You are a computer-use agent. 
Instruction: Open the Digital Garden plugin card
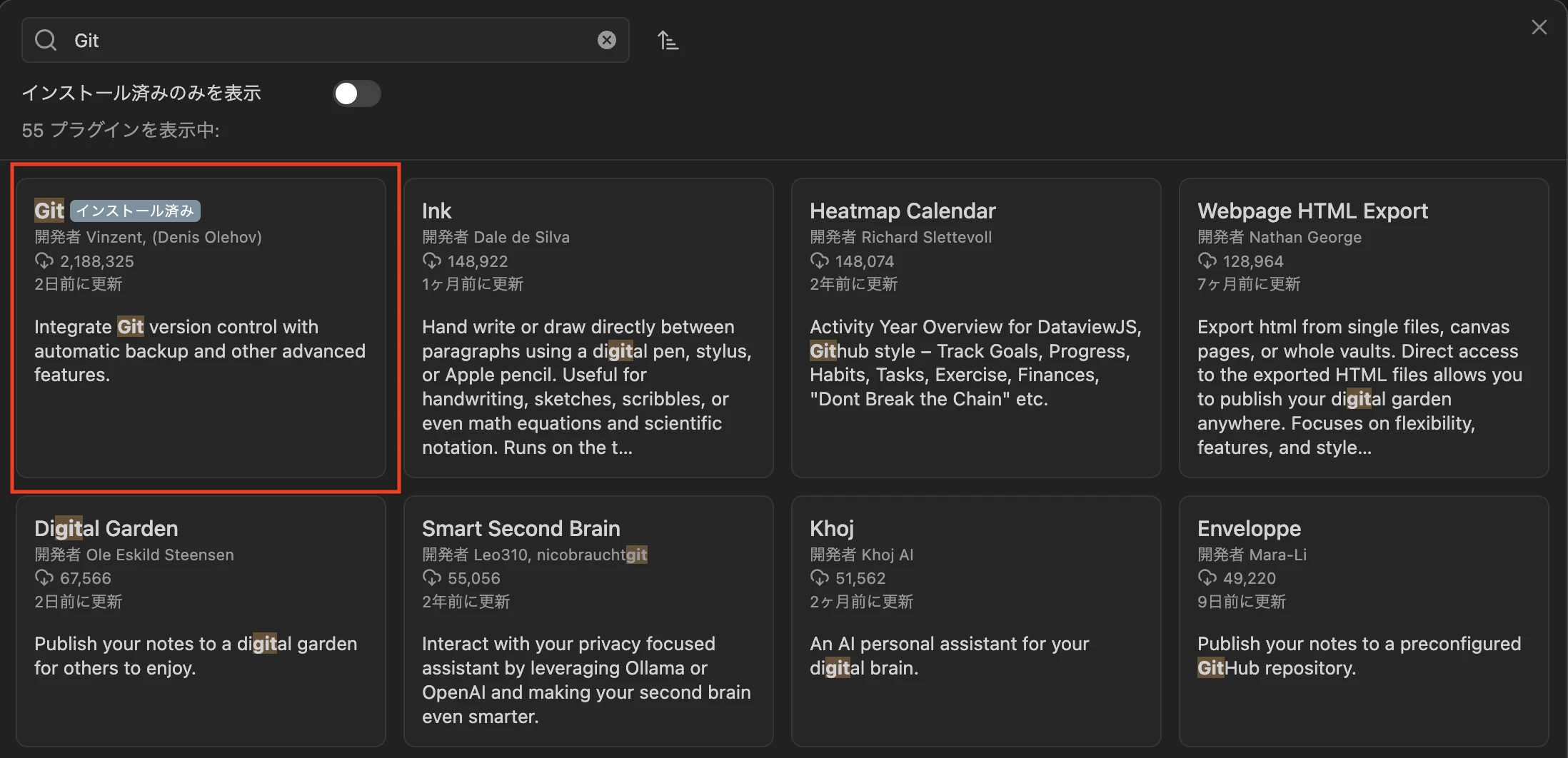click(x=201, y=621)
